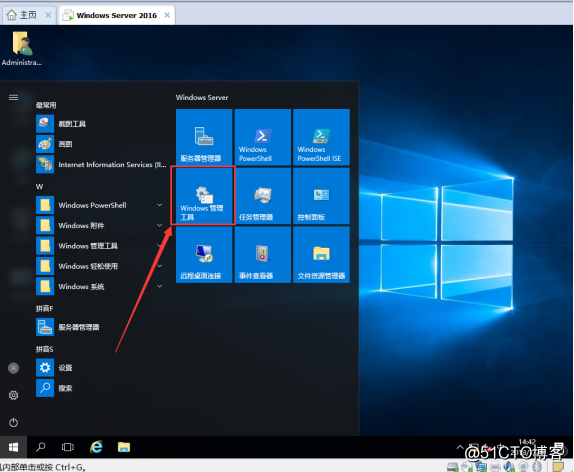574x472 pixels.
Task: Click the hamburger menu at top of Start
Action: [14, 97]
